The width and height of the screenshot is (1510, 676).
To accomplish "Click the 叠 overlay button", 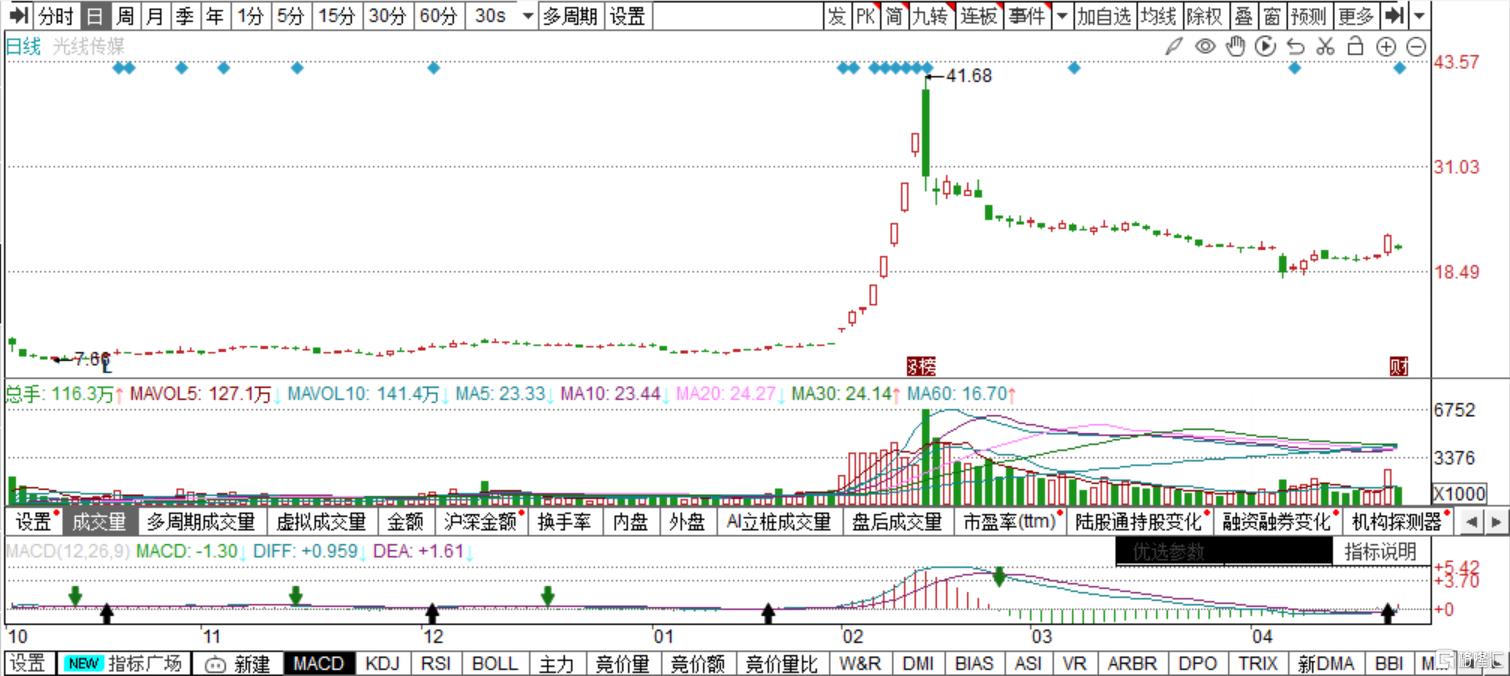I will coord(1243,16).
